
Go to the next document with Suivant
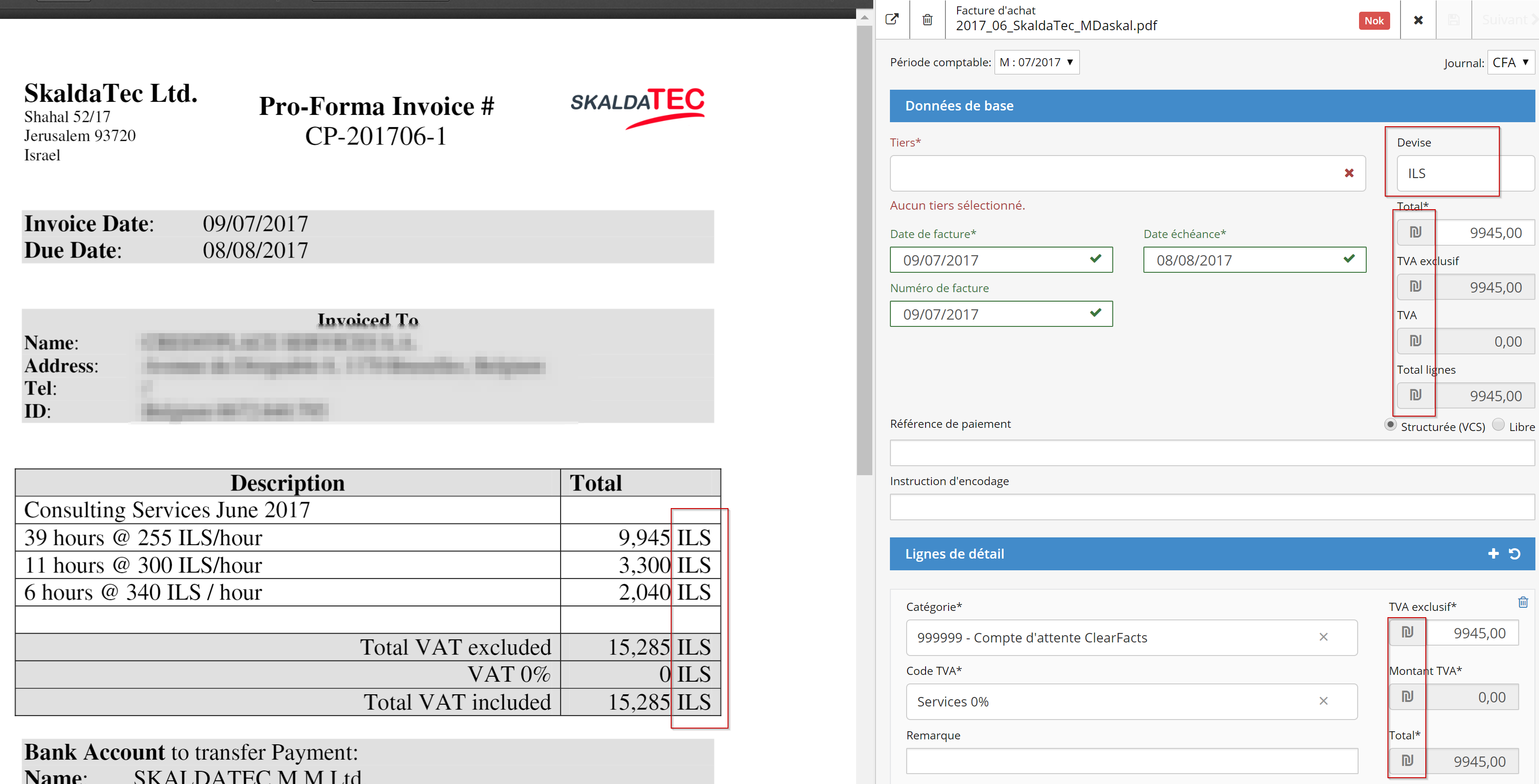coord(1508,20)
